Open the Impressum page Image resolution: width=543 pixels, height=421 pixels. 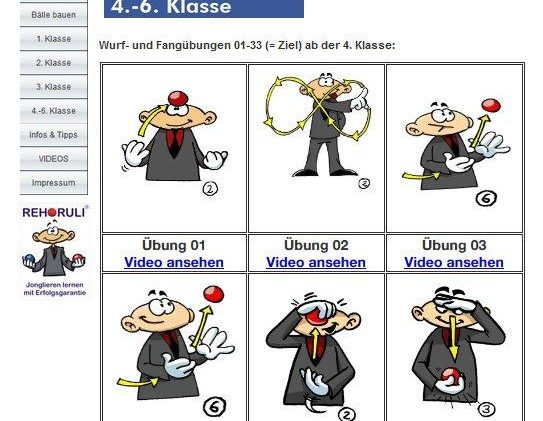click(x=54, y=182)
